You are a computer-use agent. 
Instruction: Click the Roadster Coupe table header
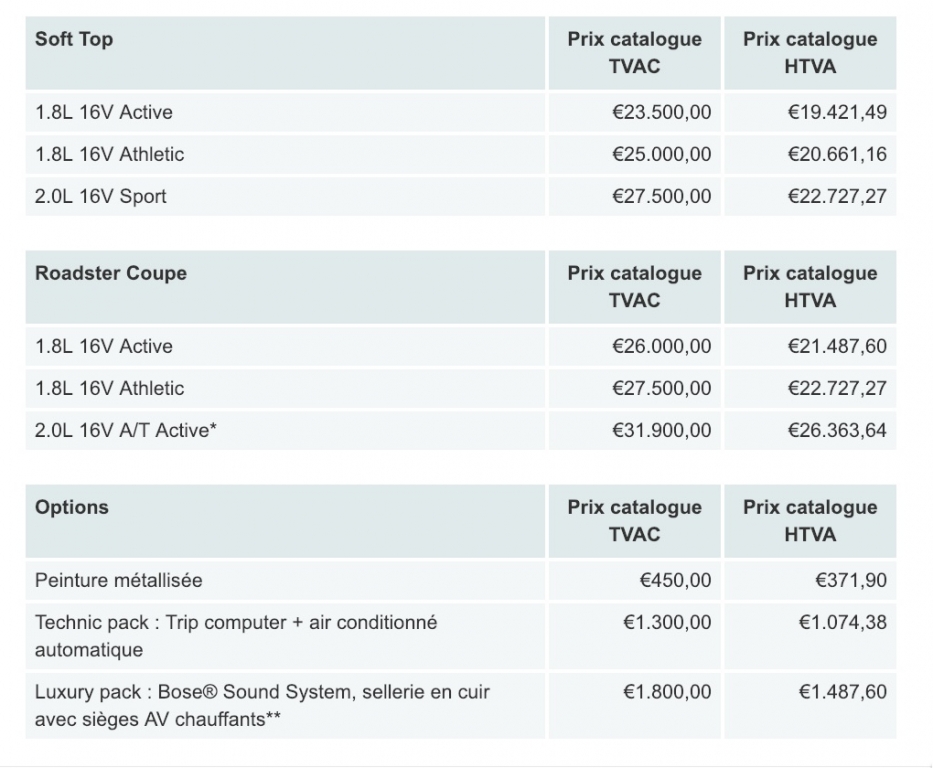point(111,273)
